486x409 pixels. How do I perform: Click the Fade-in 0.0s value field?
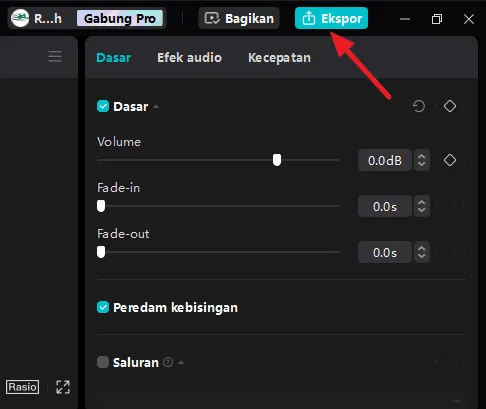[385, 206]
